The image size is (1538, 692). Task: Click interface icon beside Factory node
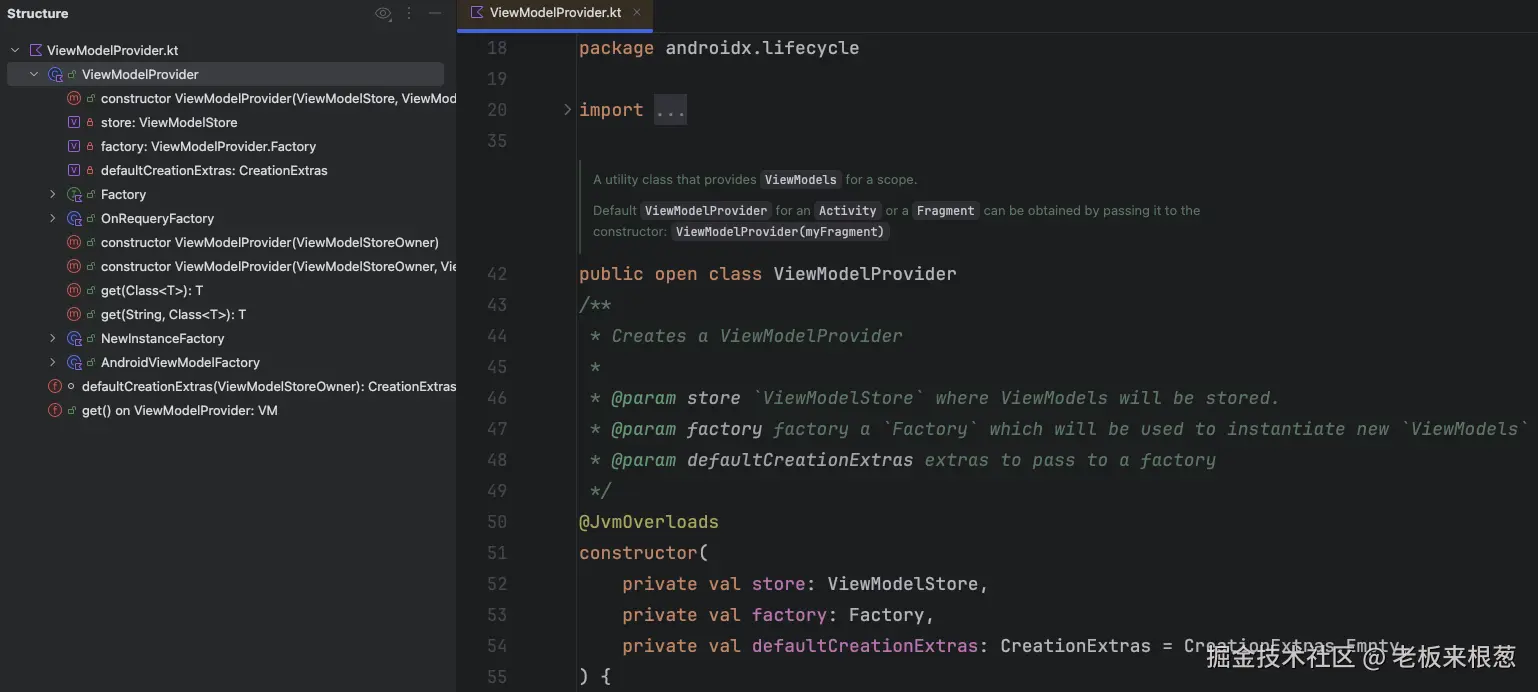(73, 194)
